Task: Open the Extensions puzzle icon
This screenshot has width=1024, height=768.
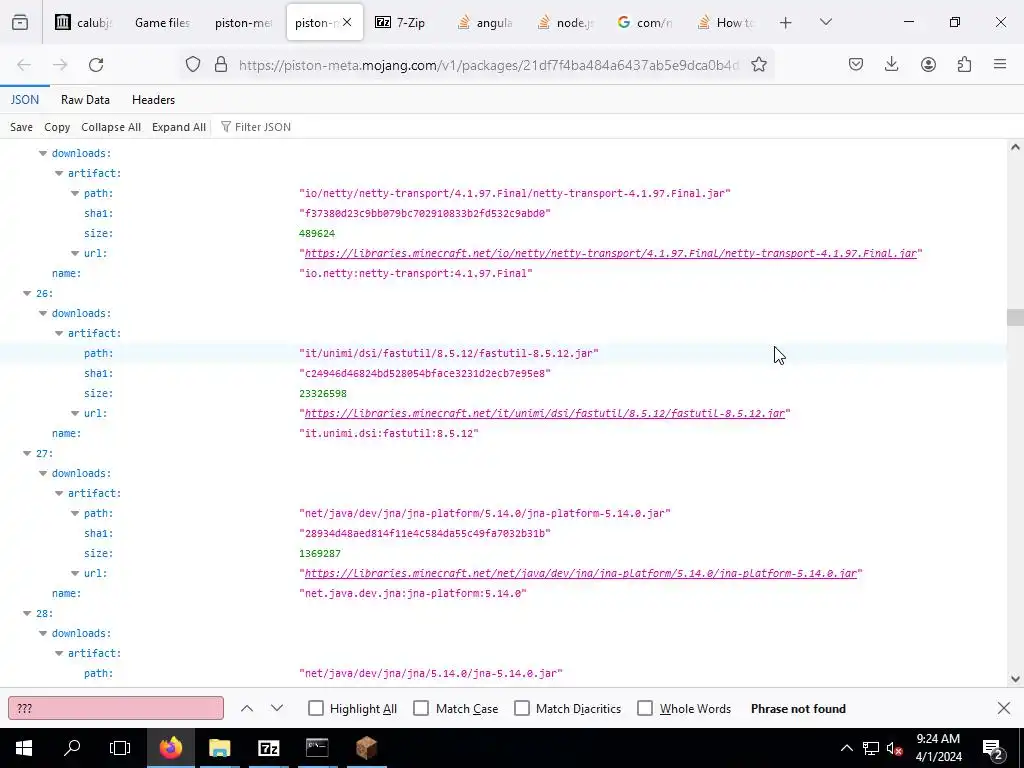Action: 964,65
